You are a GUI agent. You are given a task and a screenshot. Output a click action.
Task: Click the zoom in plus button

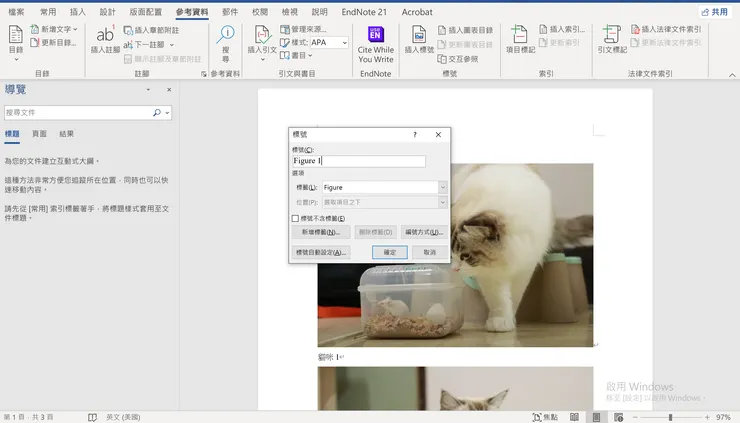click(x=707, y=417)
